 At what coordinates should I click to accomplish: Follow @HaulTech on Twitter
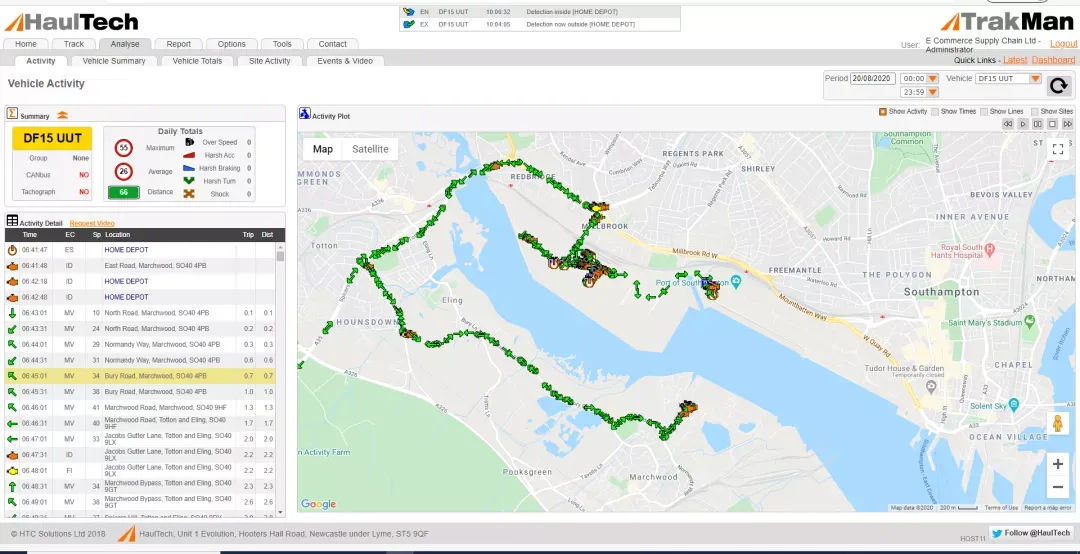(x=1032, y=533)
